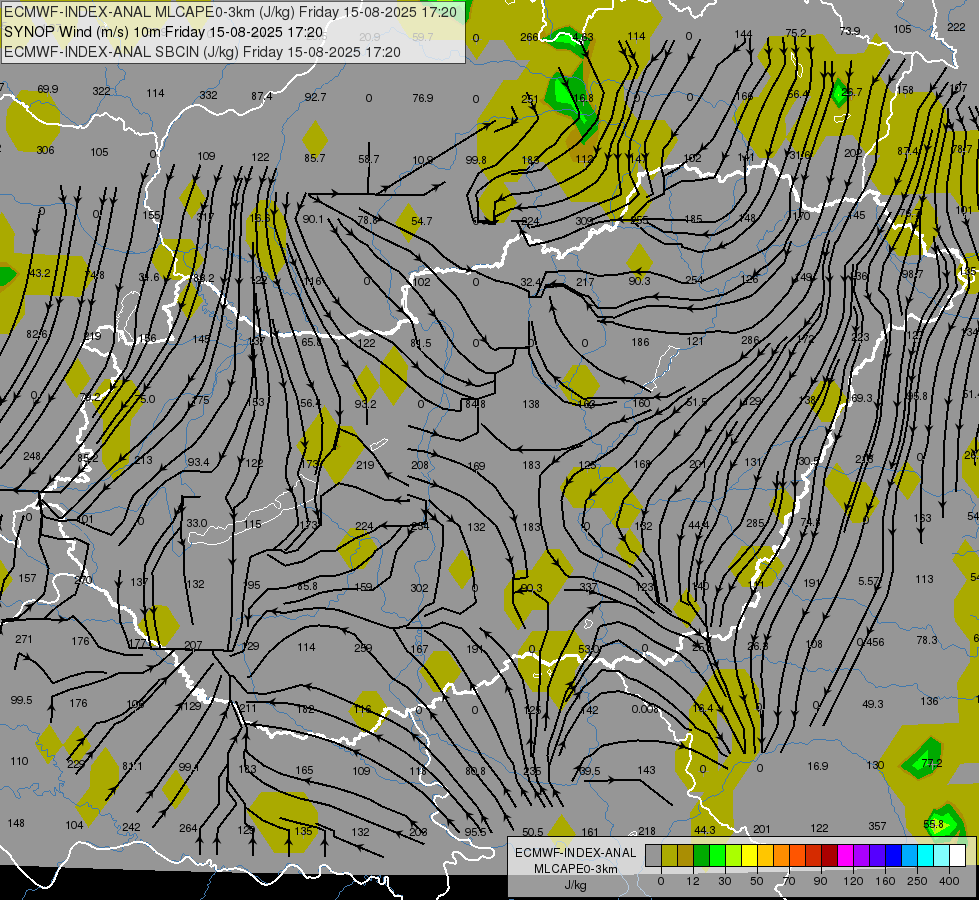Screen dimensions: 979x900
Task: Click the map value 242
Action: pyautogui.click(x=131, y=827)
